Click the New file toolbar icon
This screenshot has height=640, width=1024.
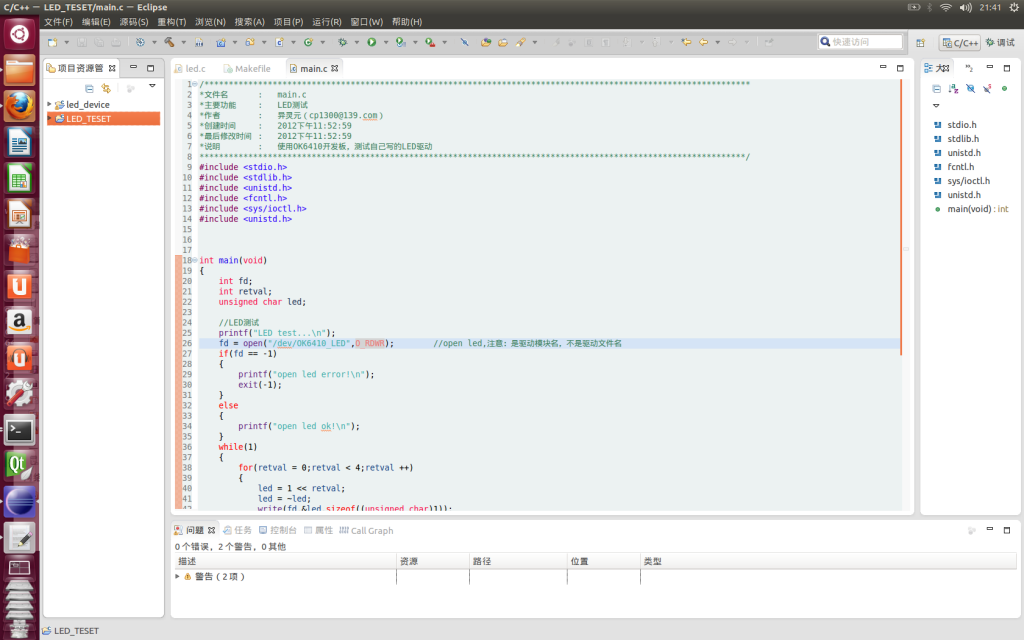click(52, 43)
